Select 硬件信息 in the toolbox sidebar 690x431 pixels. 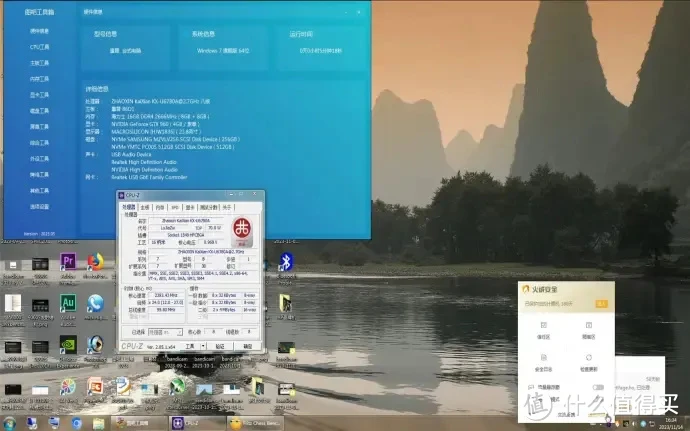[x=39, y=31]
